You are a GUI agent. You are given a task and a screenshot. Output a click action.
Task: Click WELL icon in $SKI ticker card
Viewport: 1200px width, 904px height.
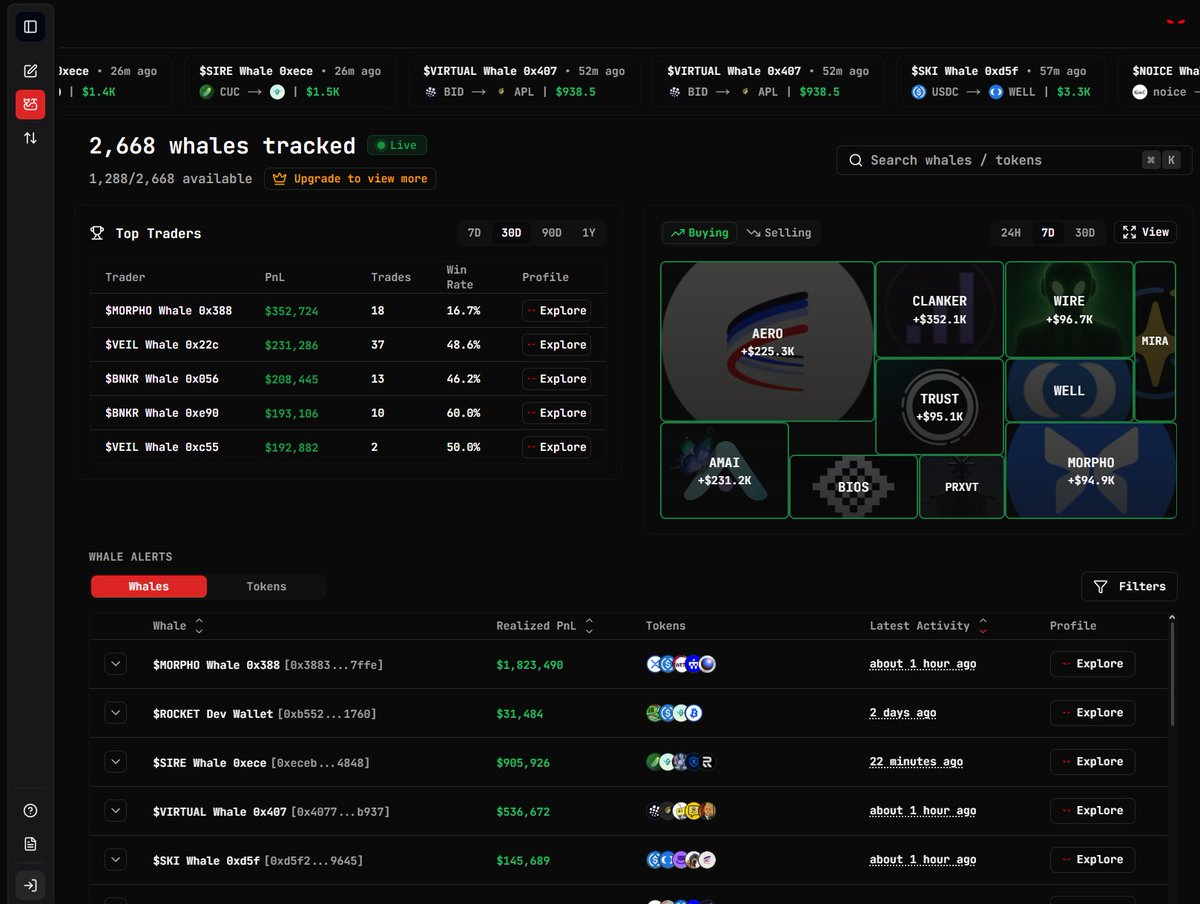(x=996, y=92)
